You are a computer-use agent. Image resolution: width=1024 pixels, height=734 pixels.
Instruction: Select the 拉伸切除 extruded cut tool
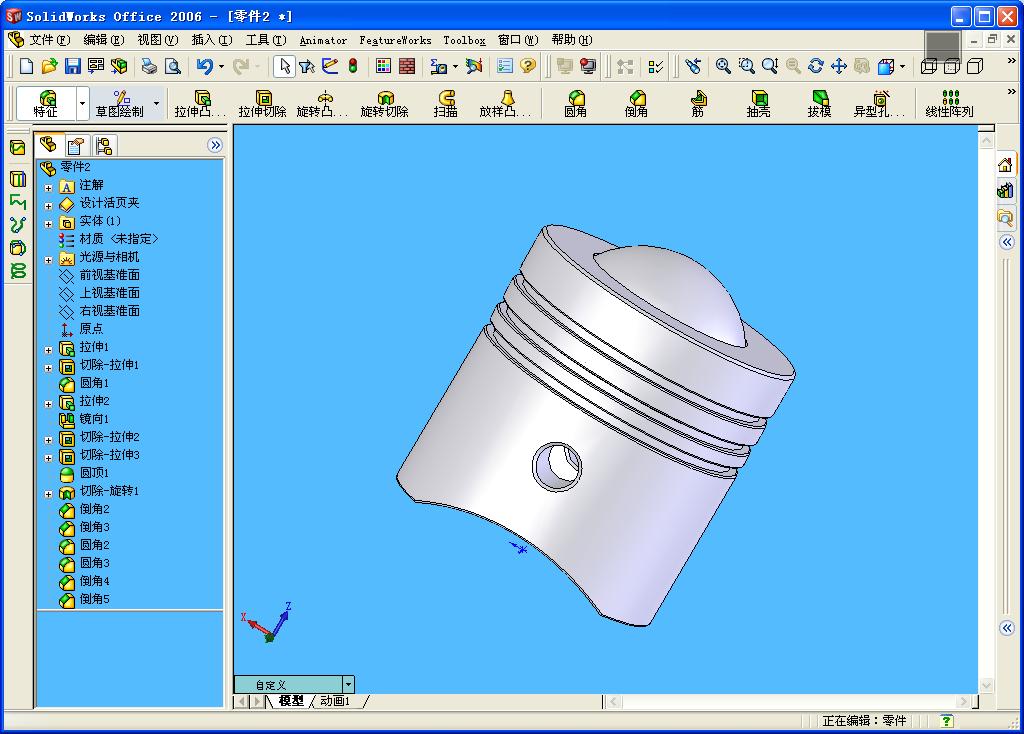(x=263, y=104)
